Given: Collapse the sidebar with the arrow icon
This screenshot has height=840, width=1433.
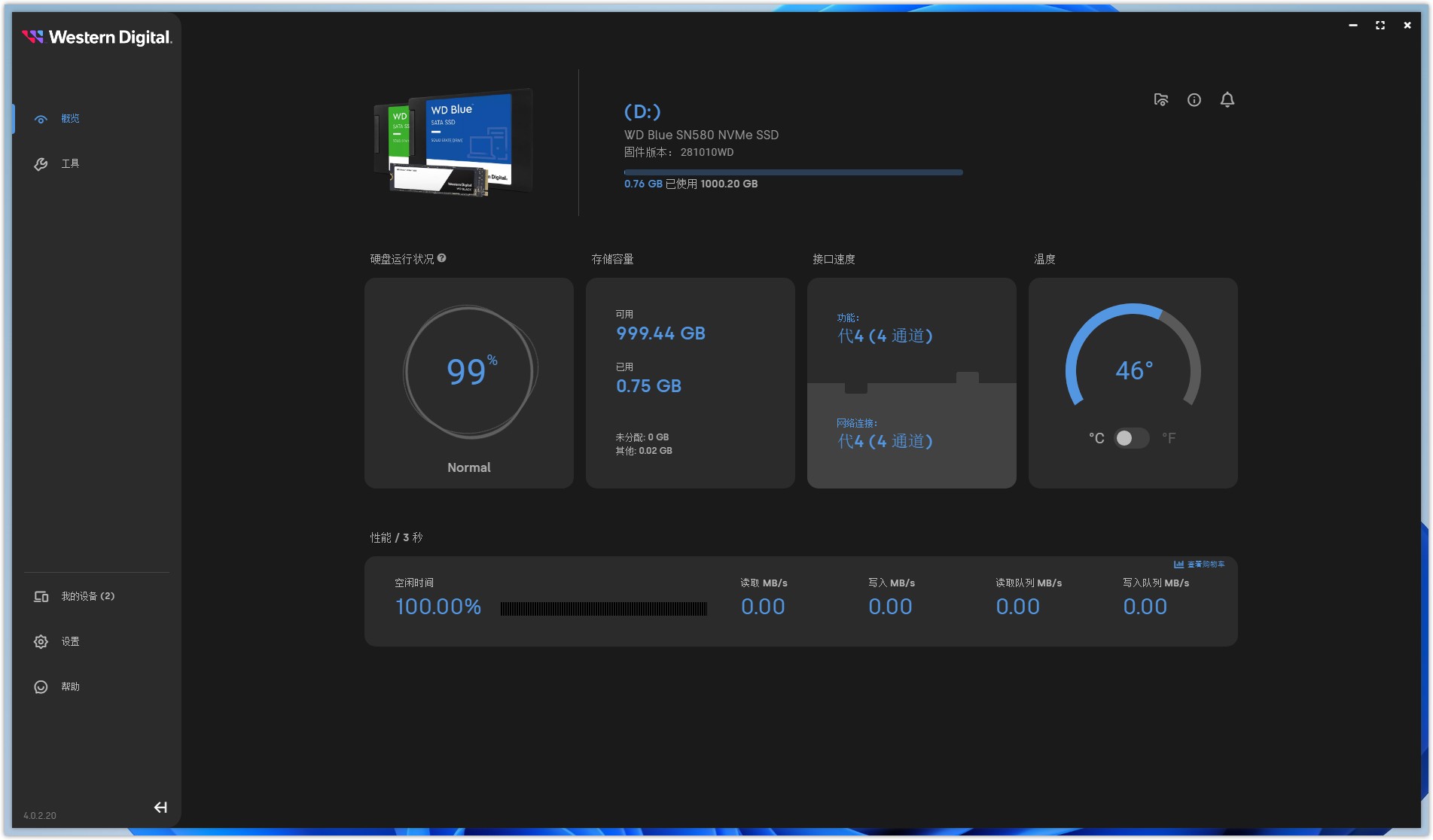Looking at the screenshot, I should click(x=160, y=807).
